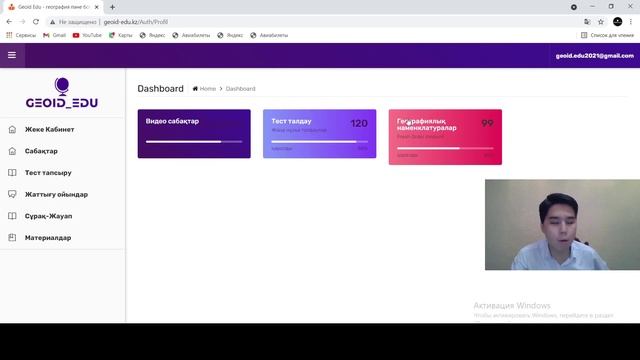The image size is (640, 360).
Task: Click the browser forward arrow
Action: pos(22,22)
